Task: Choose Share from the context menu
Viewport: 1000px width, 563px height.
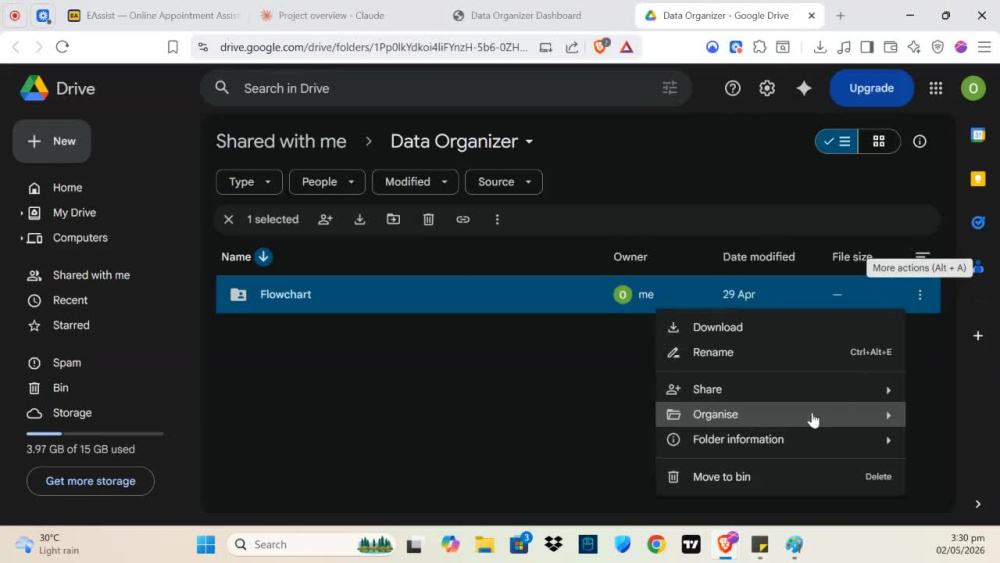Action: point(780,390)
